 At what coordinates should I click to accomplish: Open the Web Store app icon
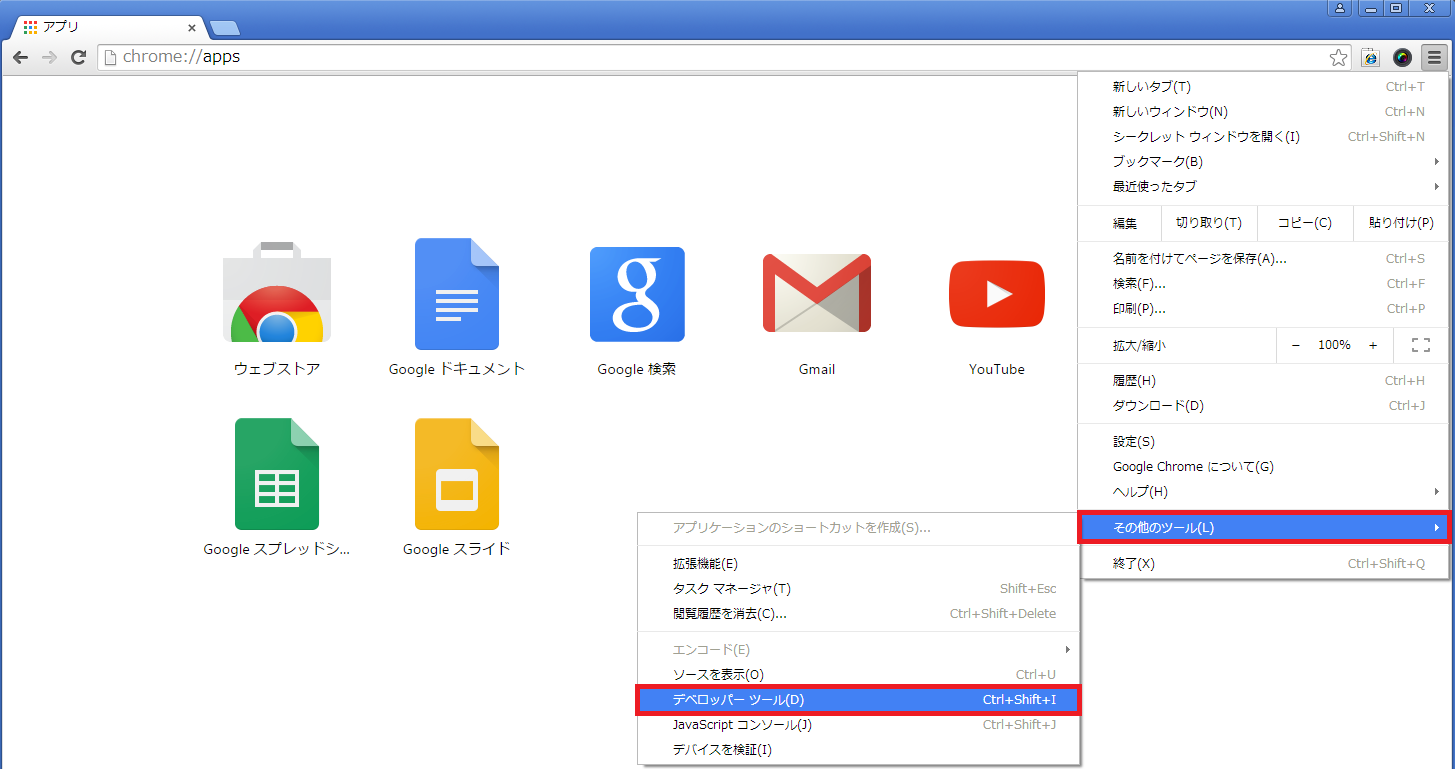(x=277, y=291)
